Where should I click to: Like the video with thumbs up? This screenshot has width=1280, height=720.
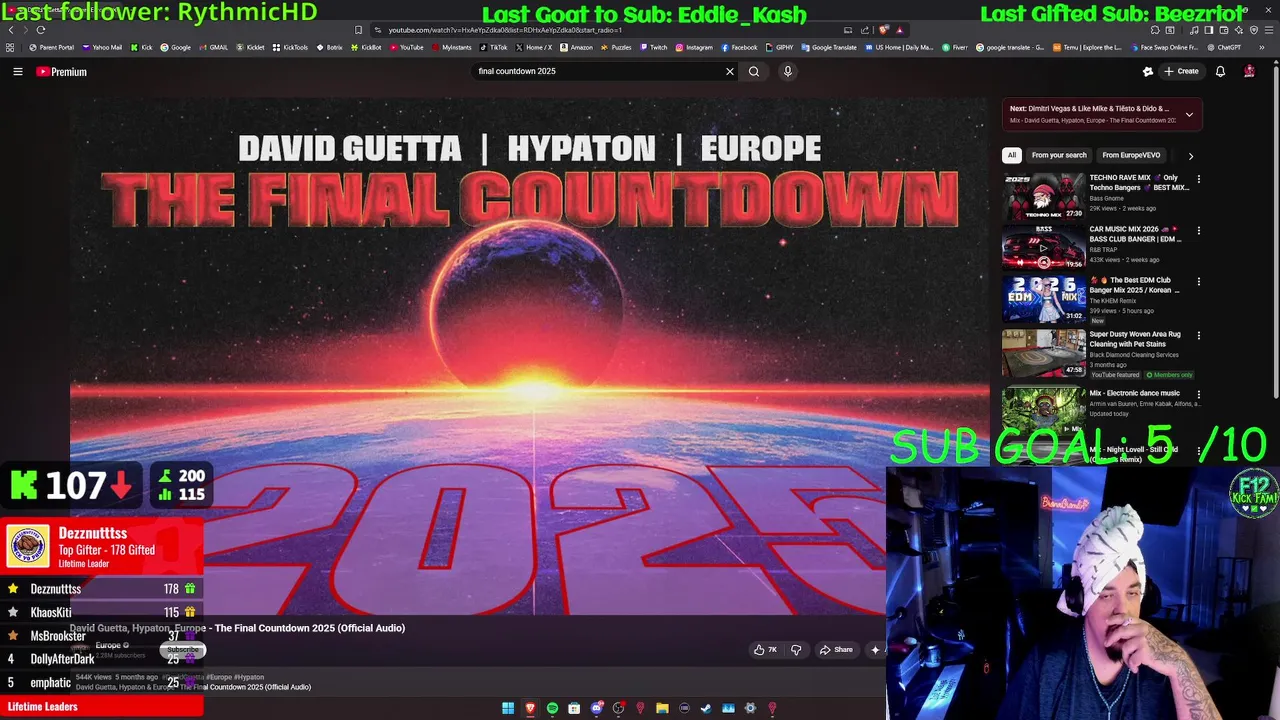point(765,650)
